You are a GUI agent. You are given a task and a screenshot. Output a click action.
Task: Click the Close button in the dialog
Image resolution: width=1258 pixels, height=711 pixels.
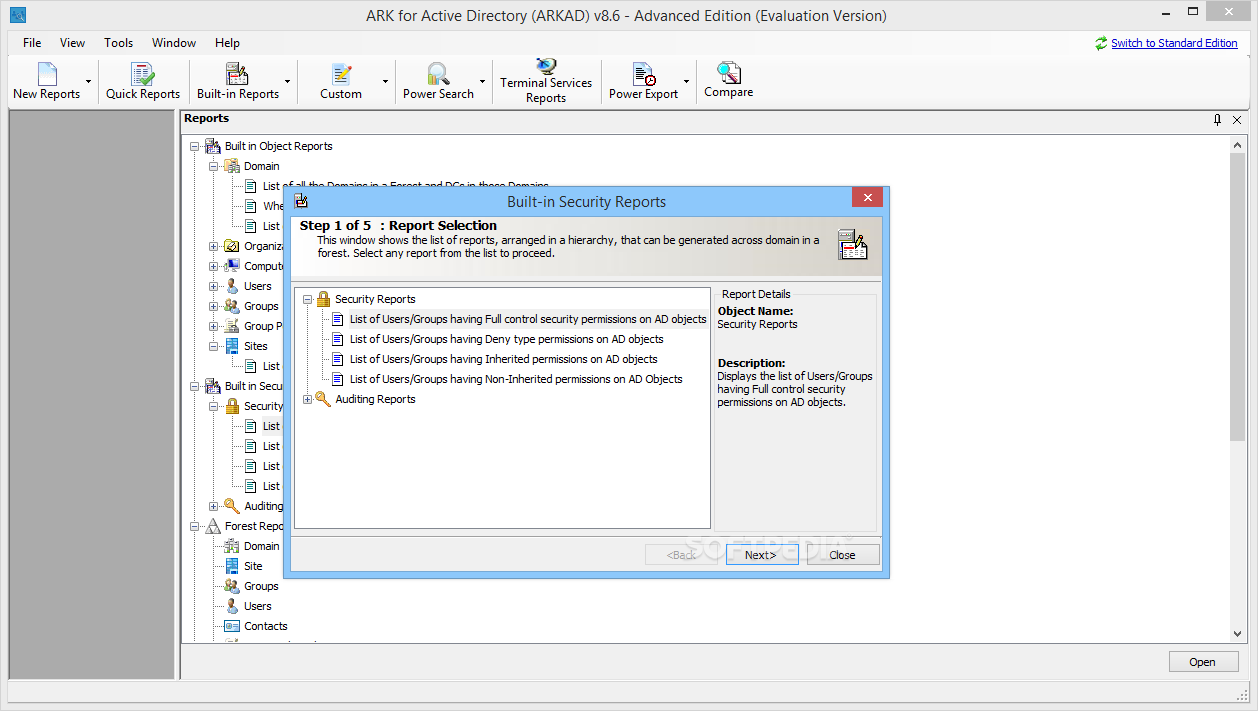click(842, 555)
